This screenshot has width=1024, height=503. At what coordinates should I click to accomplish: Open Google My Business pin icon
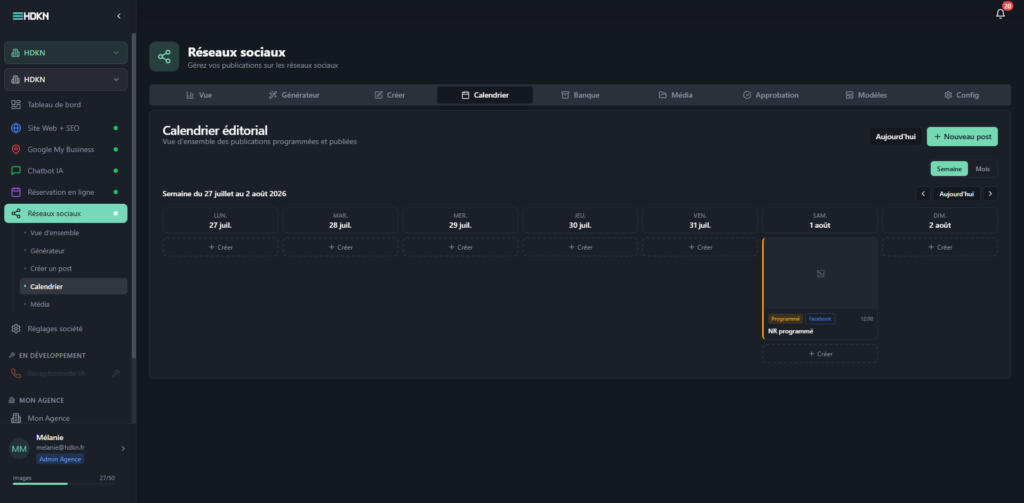point(16,150)
